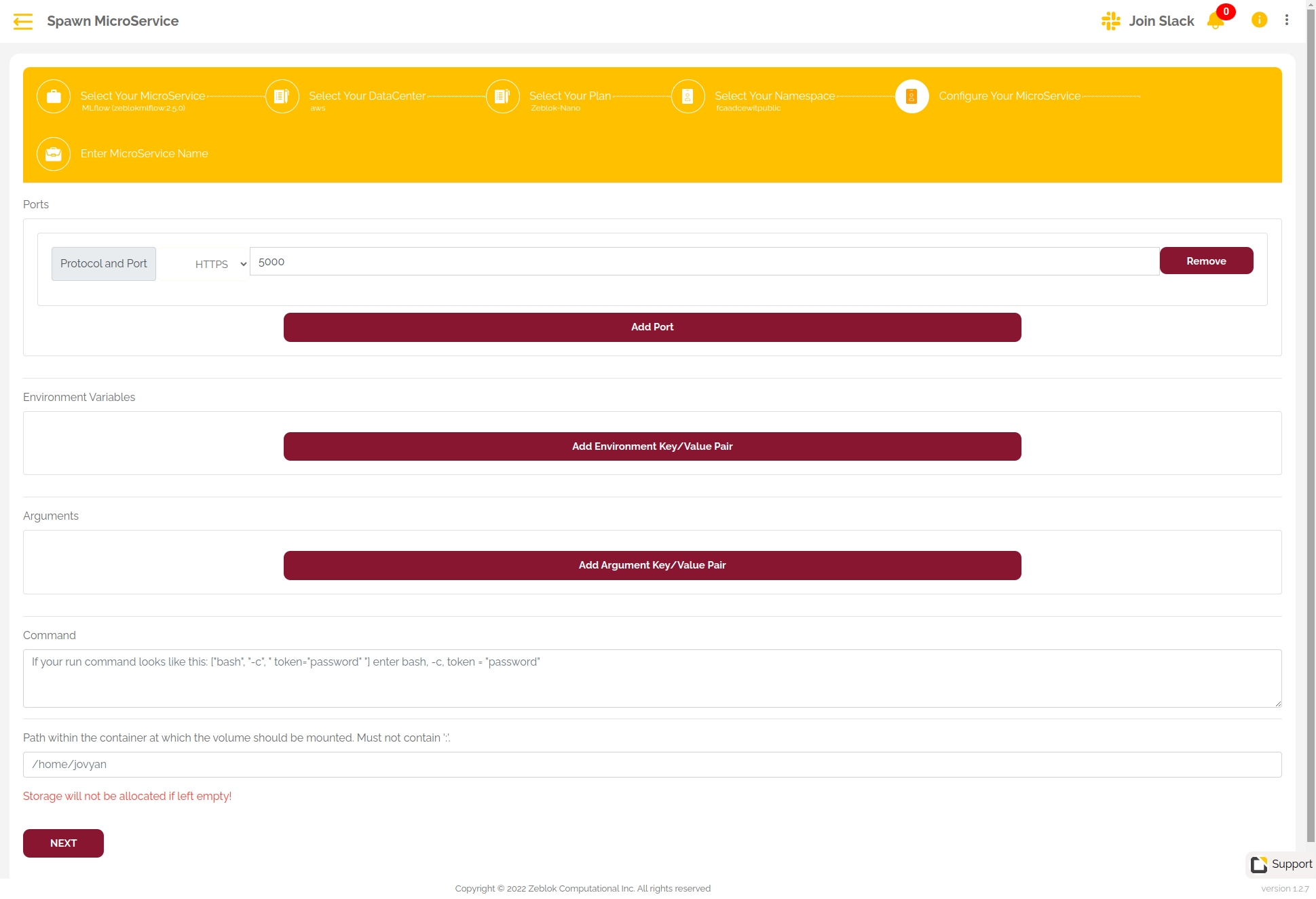Click the Slack logo icon
1316x899 pixels.
(1110, 21)
